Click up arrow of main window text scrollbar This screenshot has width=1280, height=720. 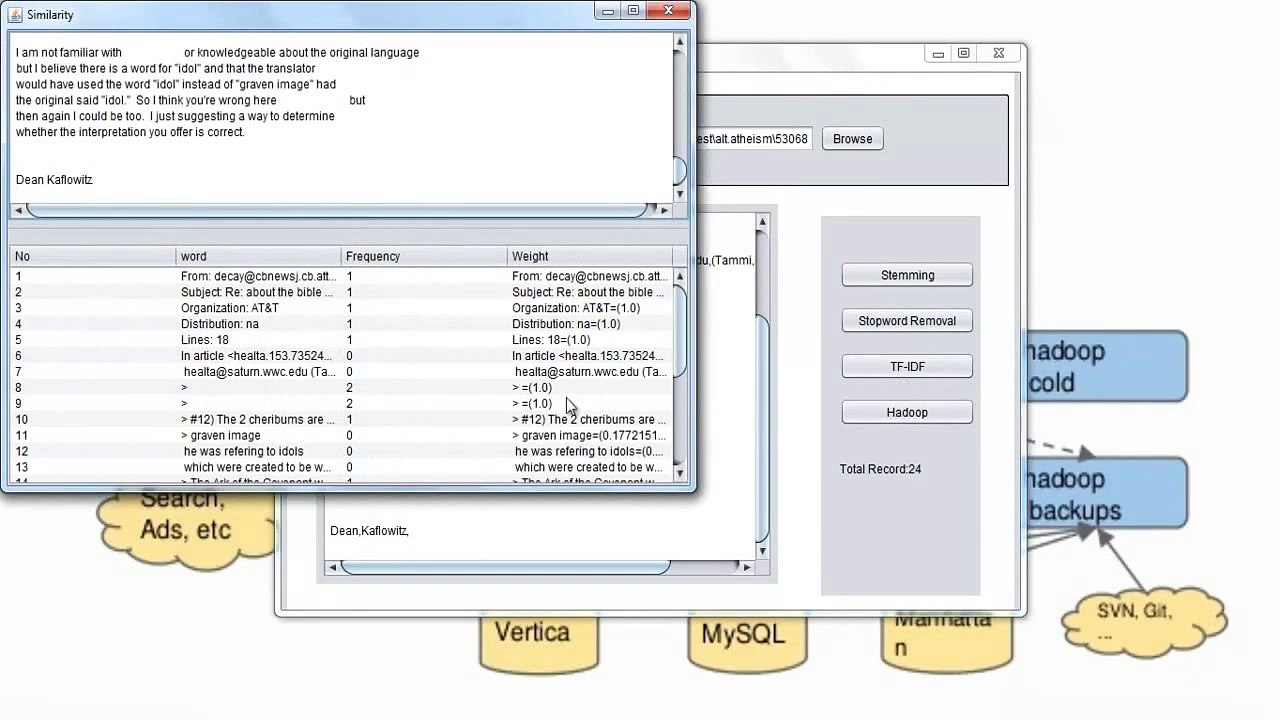(x=762, y=222)
